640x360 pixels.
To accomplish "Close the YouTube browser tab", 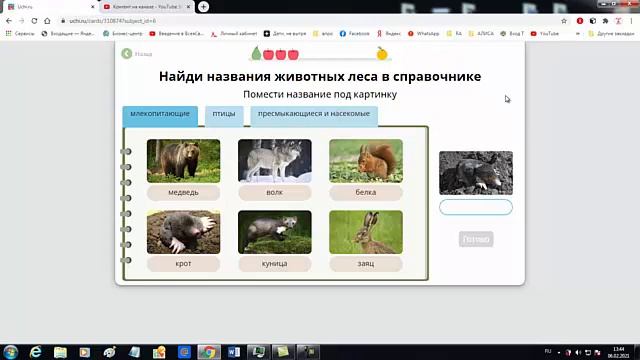I will [188, 7].
